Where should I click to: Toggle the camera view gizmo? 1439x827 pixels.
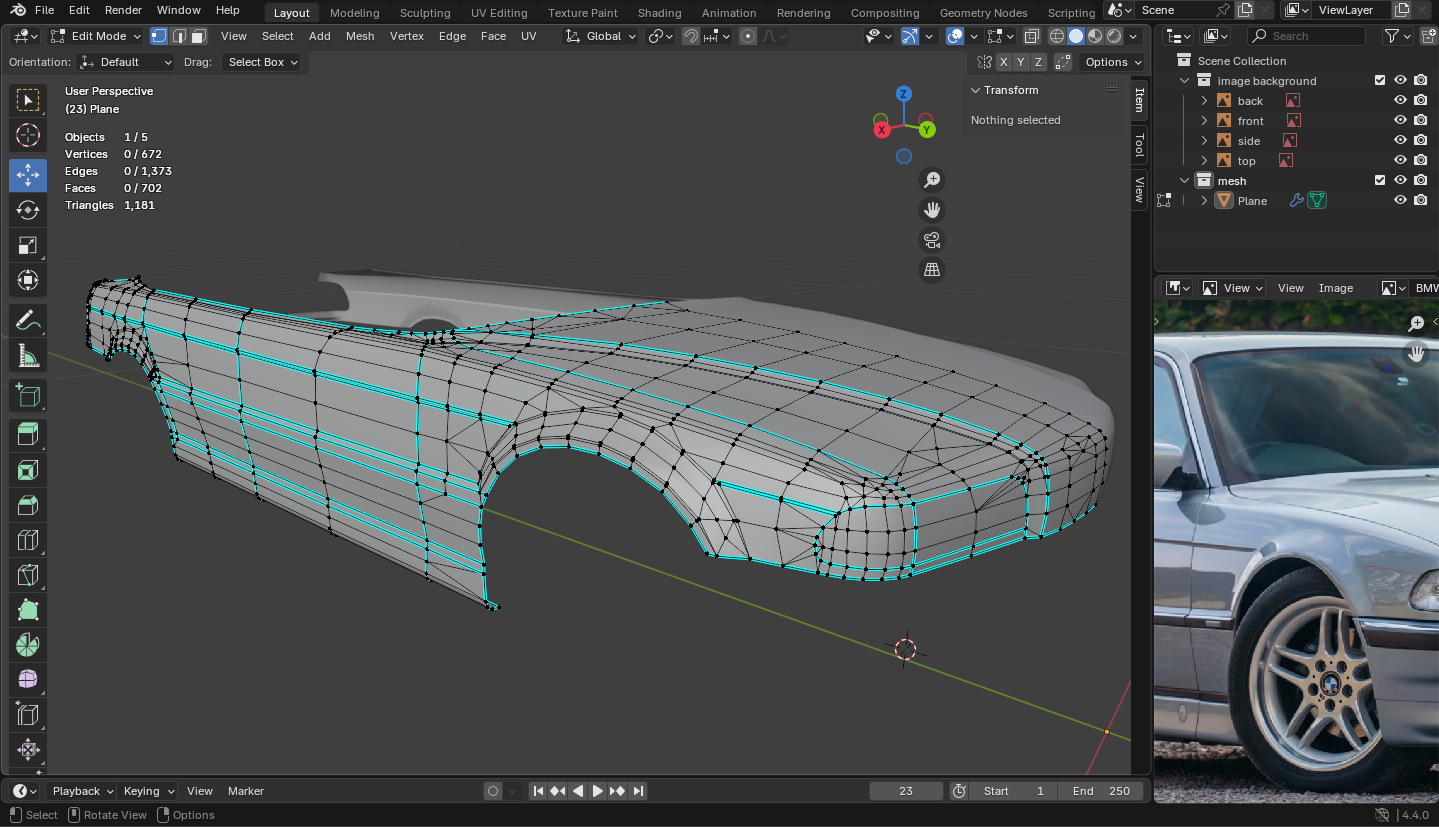click(932, 240)
